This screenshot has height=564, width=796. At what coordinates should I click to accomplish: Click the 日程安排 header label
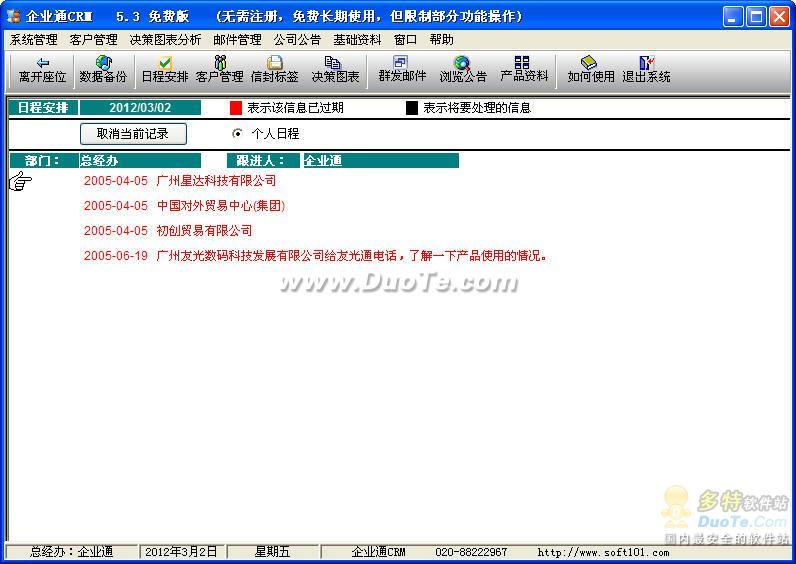coord(44,108)
